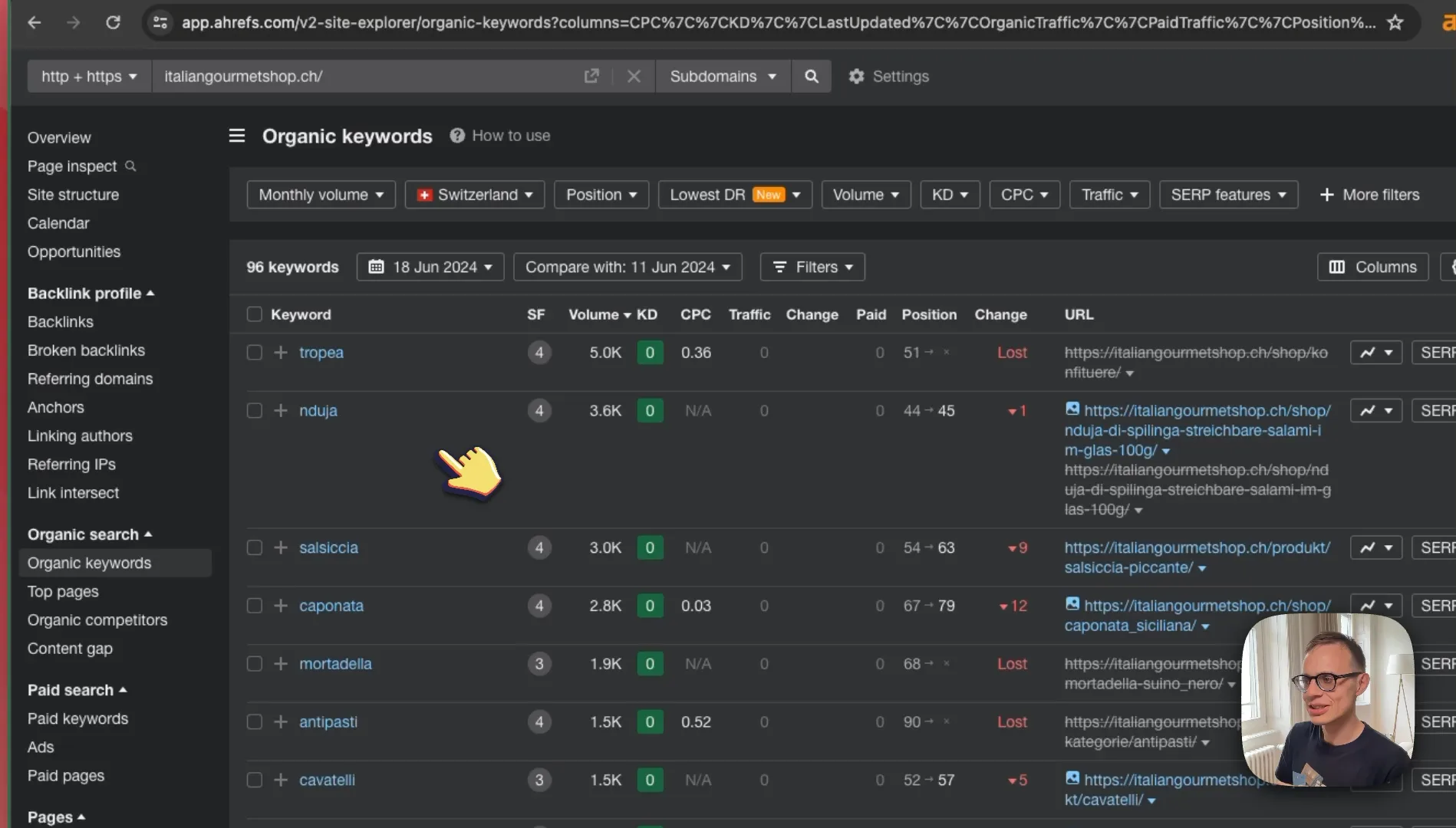
Task: Collapse Backlink profile section
Action: click(91, 294)
